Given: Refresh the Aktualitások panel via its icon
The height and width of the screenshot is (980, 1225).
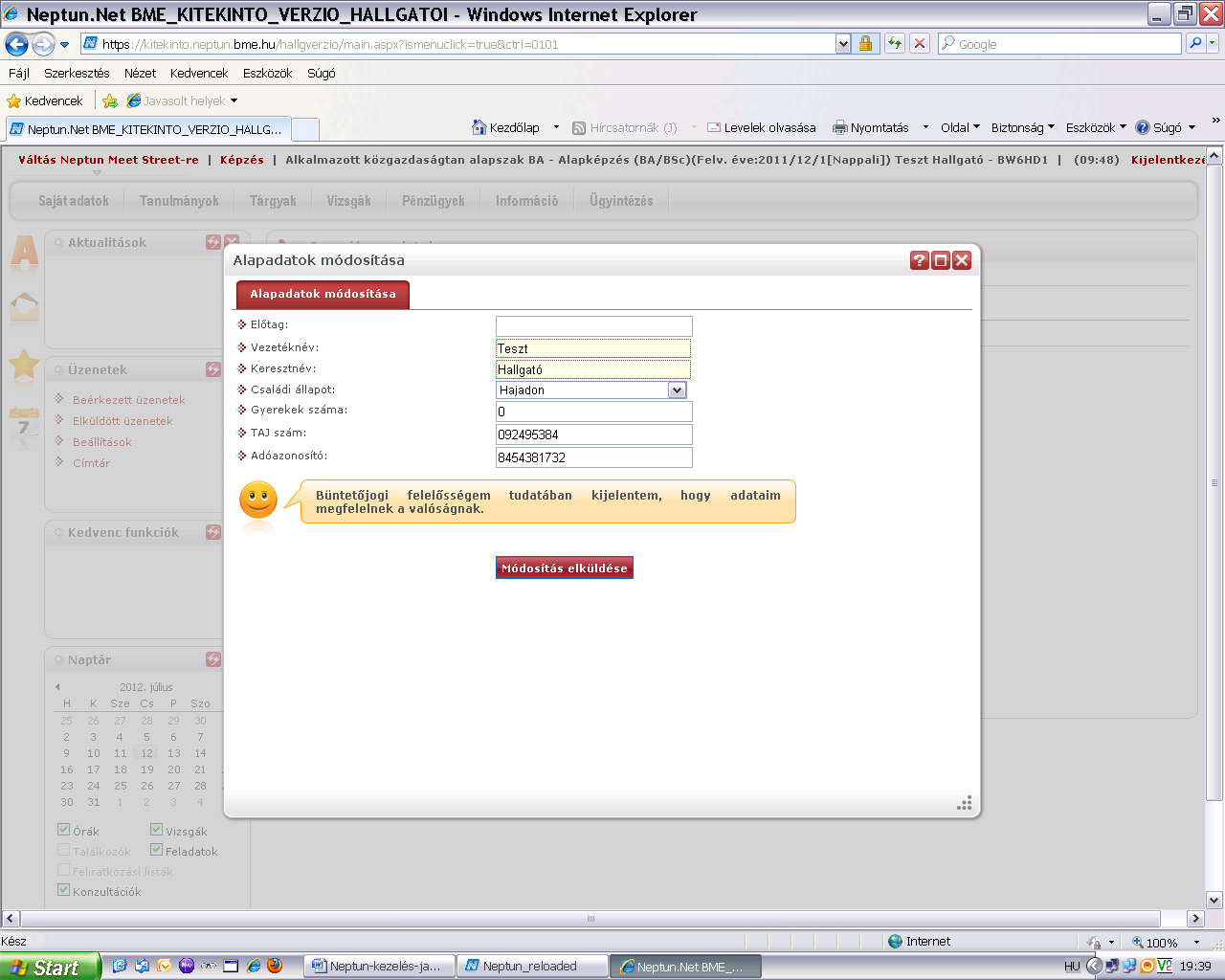Looking at the screenshot, I should tap(213, 242).
